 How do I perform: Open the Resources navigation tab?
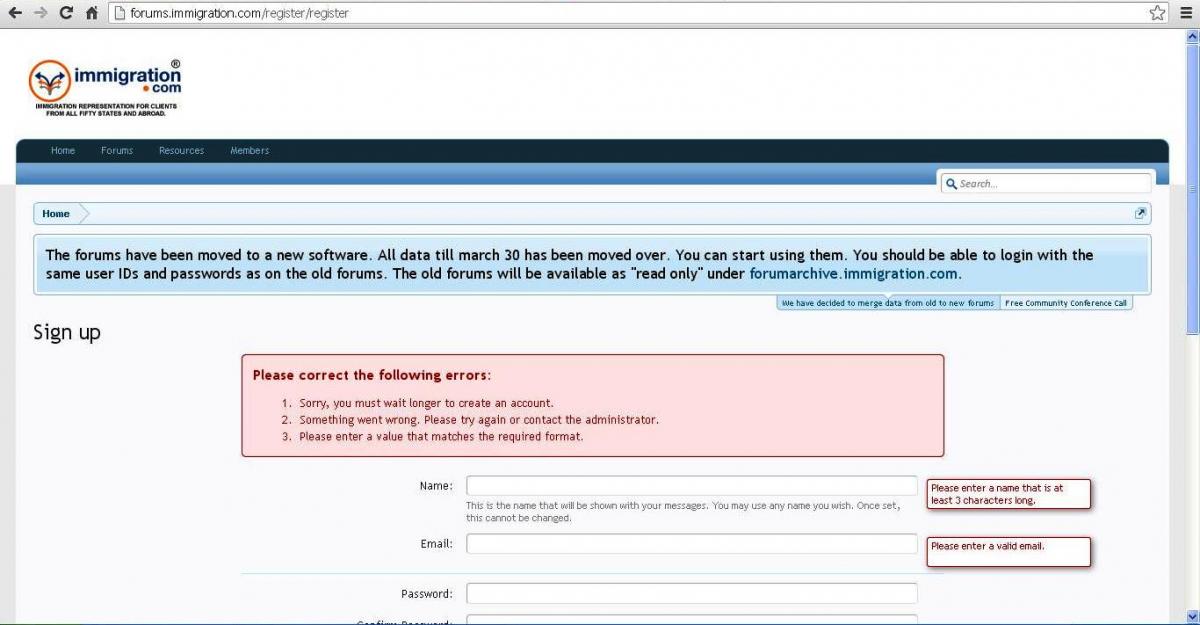[x=181, y=151]
